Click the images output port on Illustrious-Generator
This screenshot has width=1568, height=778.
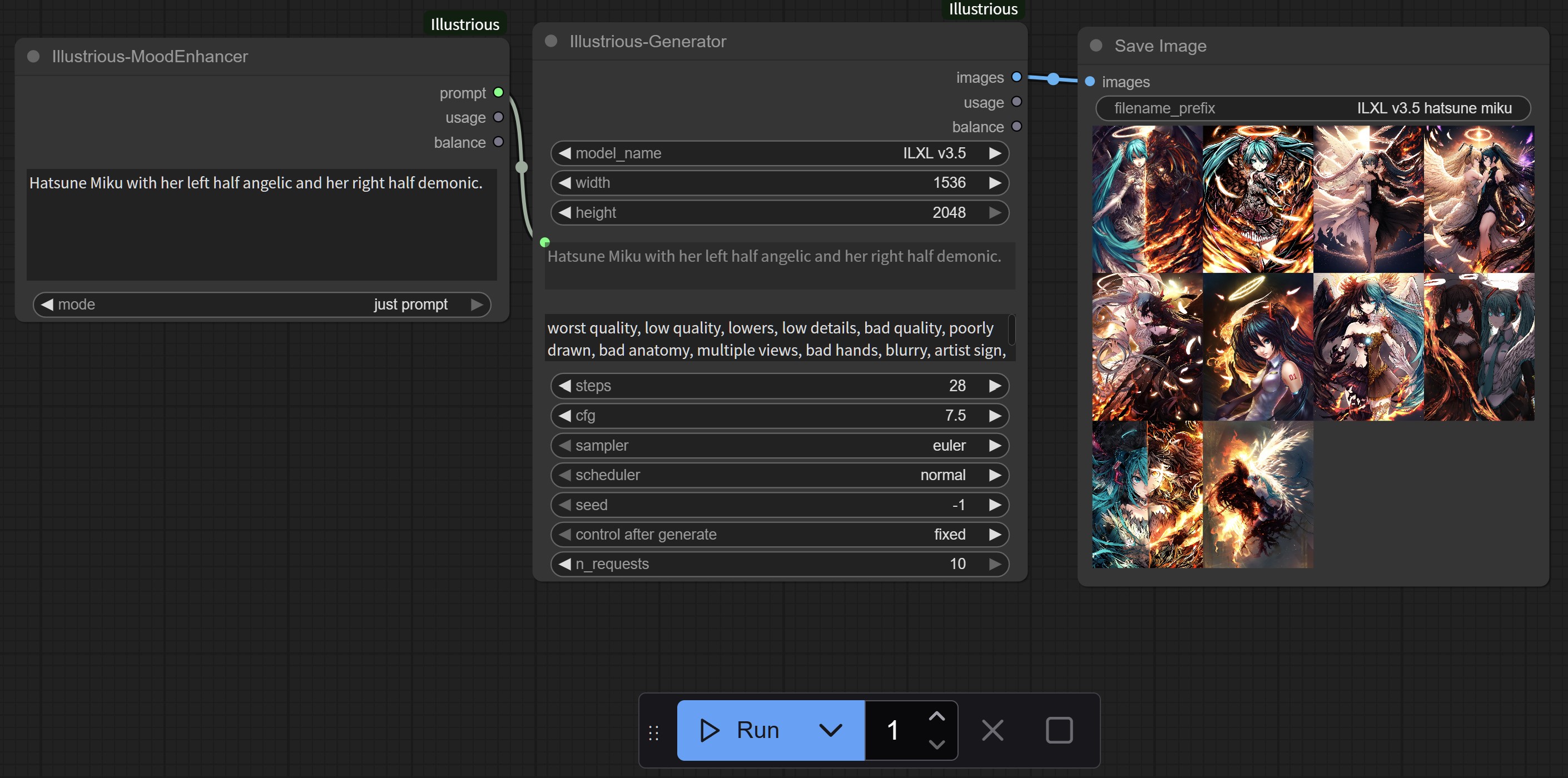coord(1016,77)
